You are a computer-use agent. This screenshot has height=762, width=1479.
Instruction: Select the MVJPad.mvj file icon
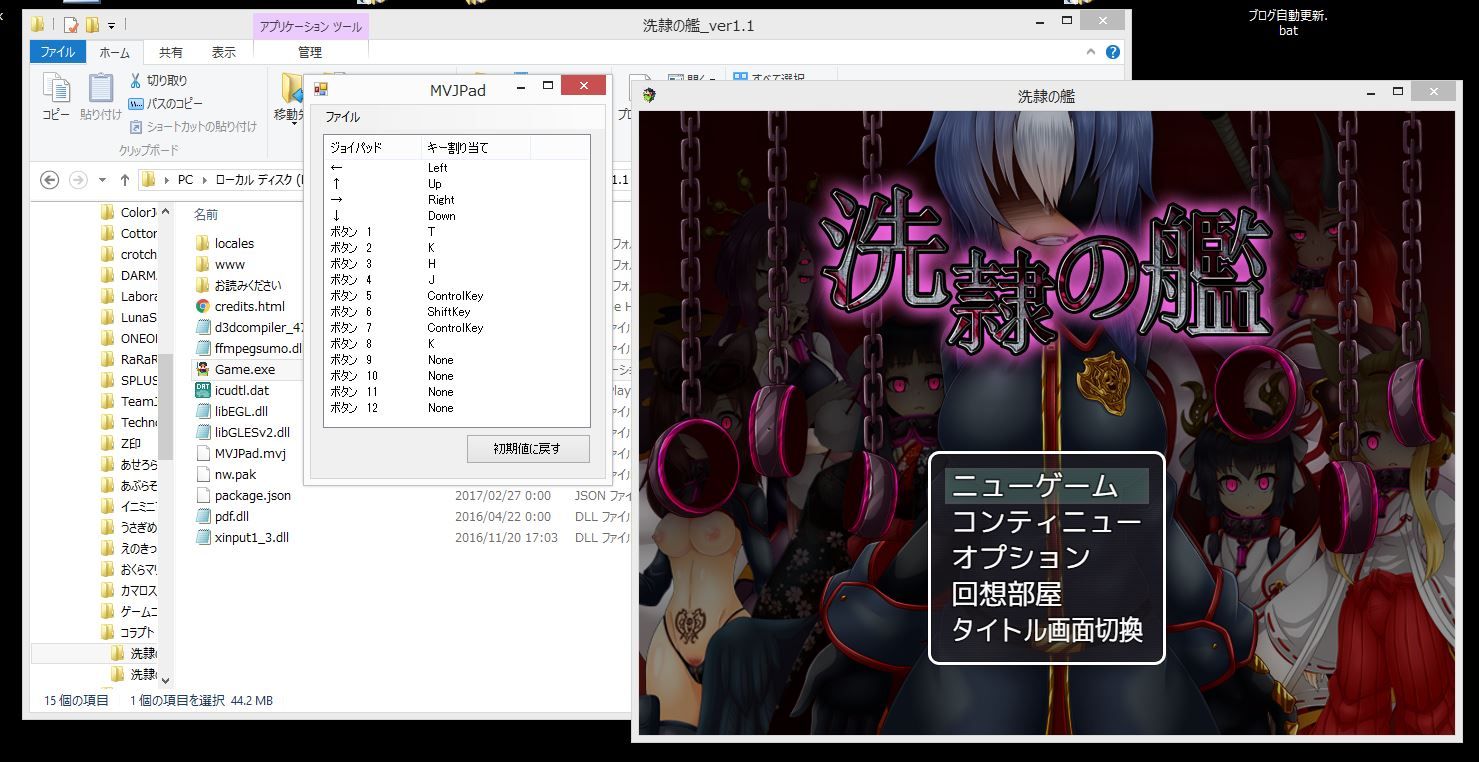[x=202, y=453]
